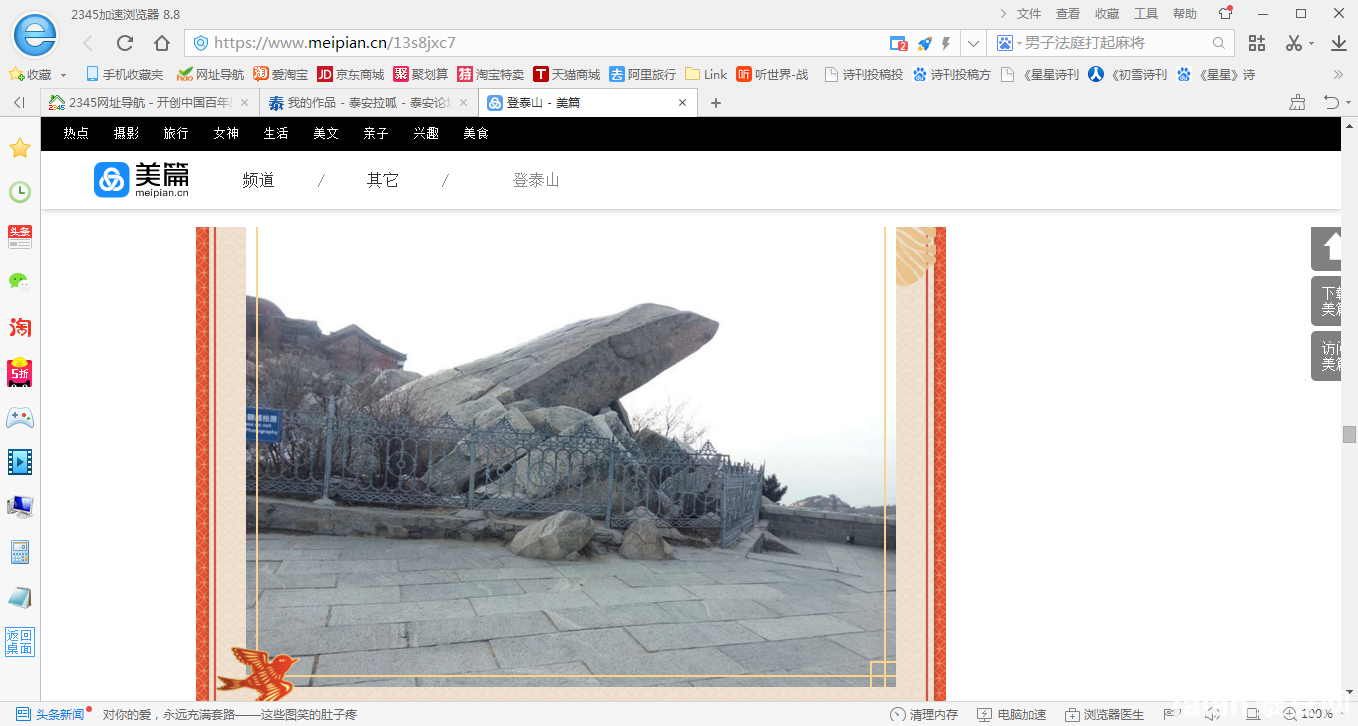Open the 工具 menu

pyautogui.click(x=1146, y=14)
